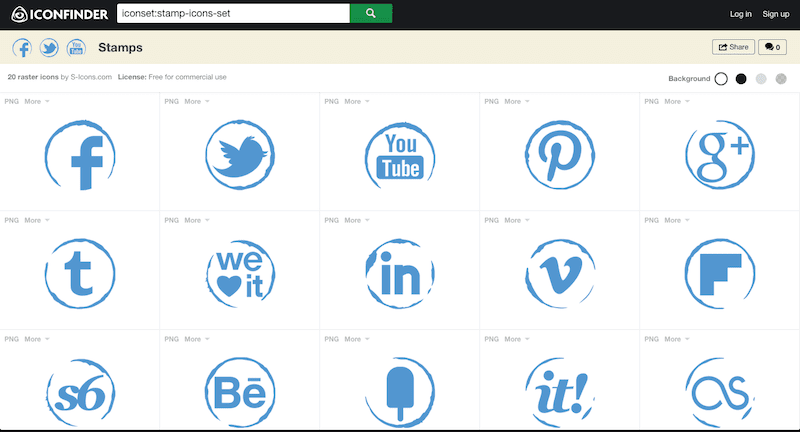This screenshot has height=432, width=800.
Task: Select the Twitter bird stamp icon
Action: [x=240, y=156]
